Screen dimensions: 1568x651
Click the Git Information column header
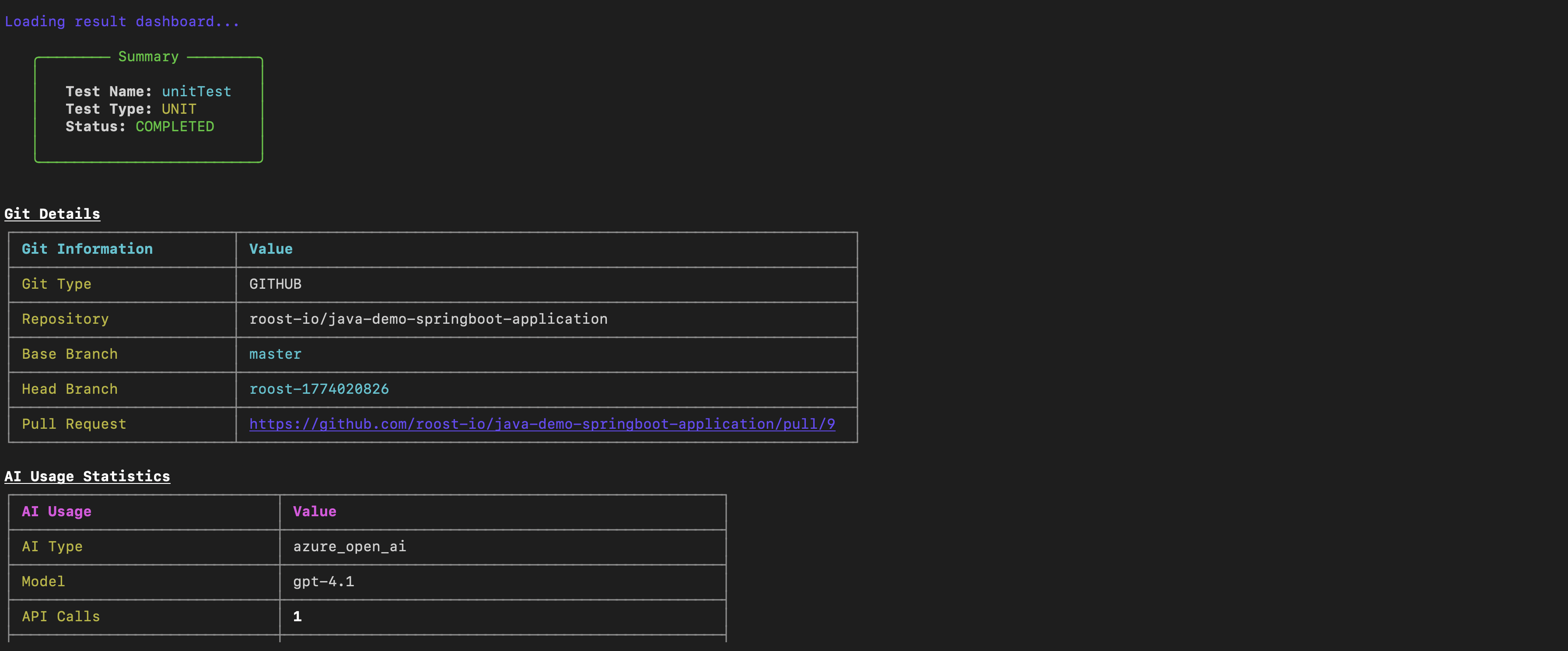pyautogui.click(x=87, y=249)
